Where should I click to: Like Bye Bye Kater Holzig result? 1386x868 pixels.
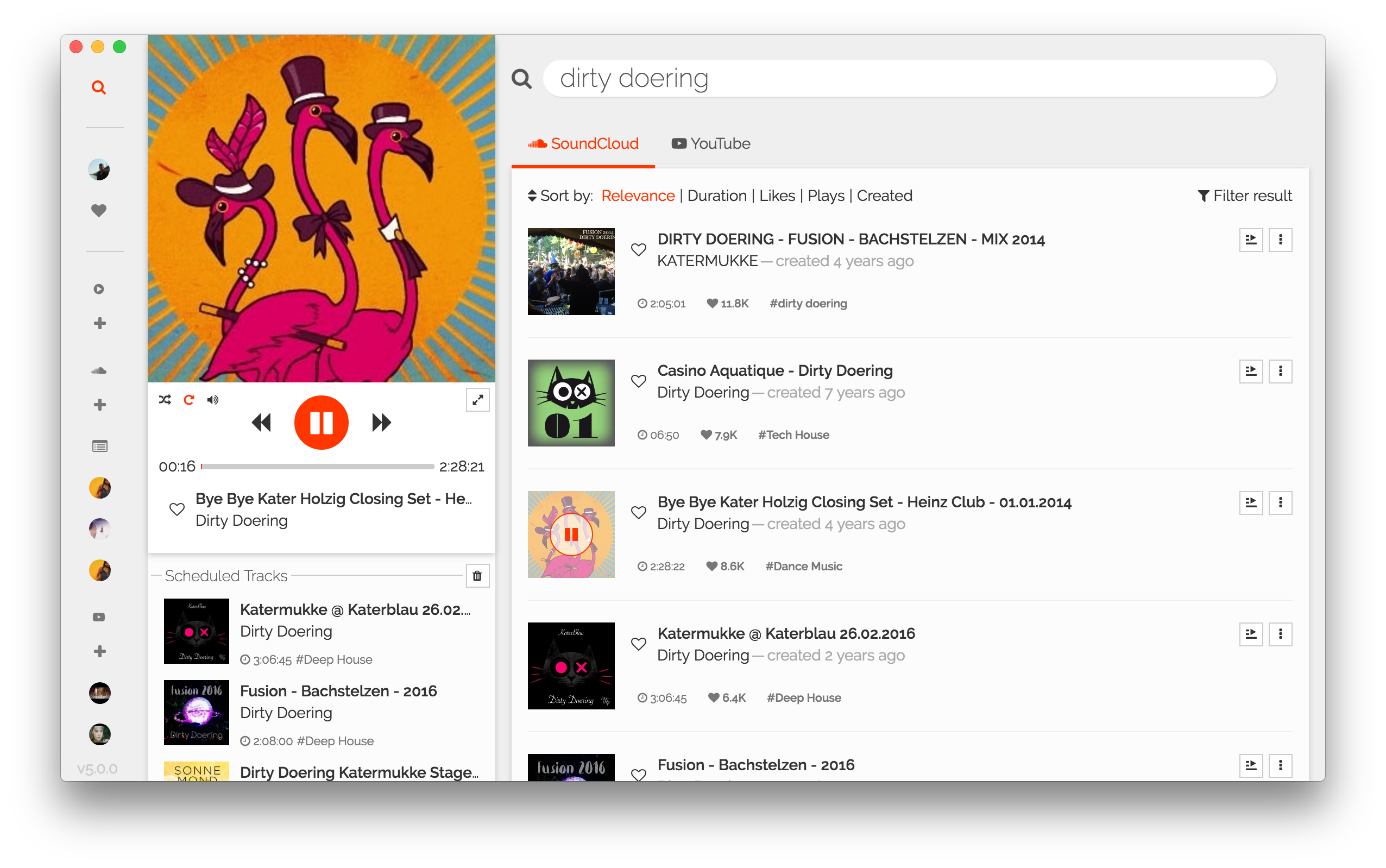click(638, 513)
